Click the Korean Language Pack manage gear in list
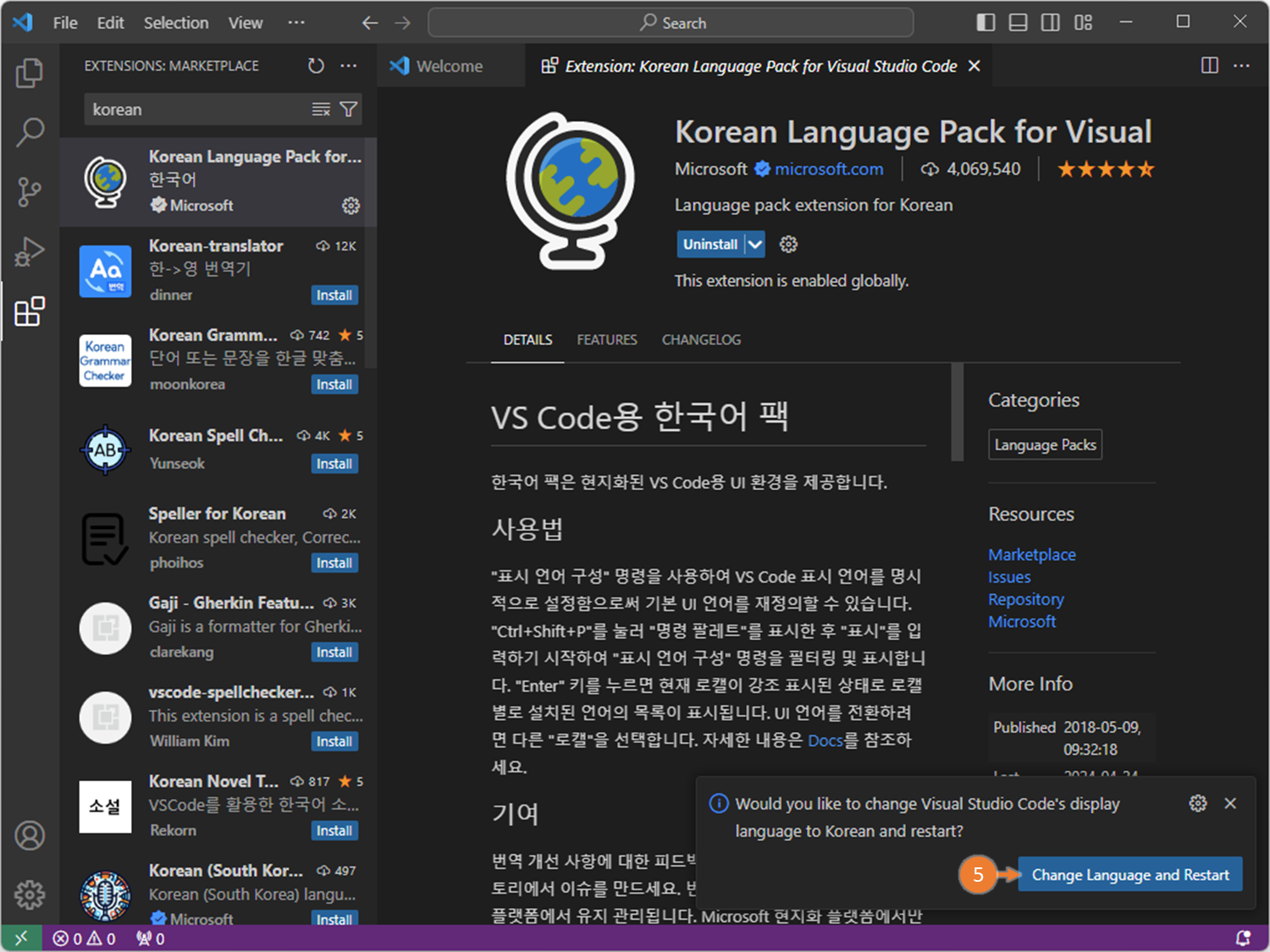Screen dimensions: 1270x952 pyautogui.click(x=351, y=206)
